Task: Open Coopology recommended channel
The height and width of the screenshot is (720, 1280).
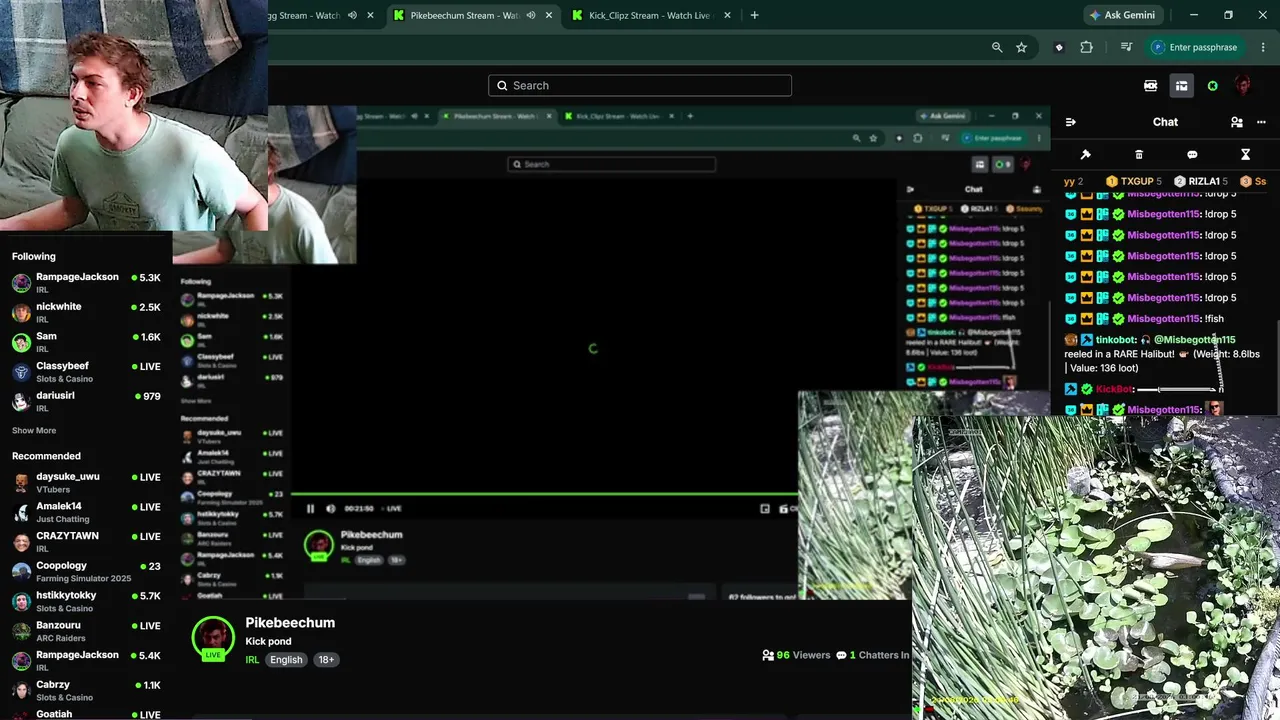Action: coord(86,571)
